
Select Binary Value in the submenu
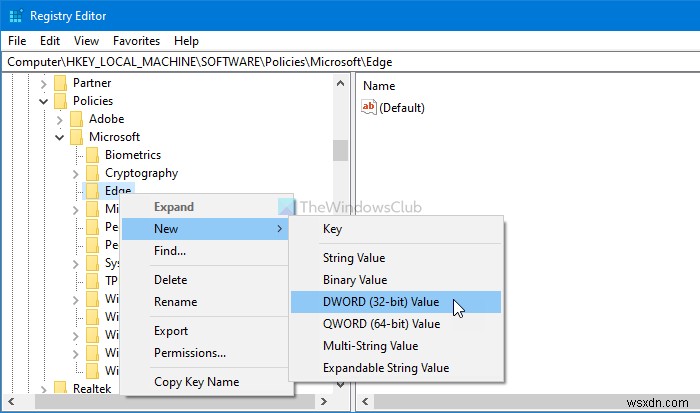point(396,280)
